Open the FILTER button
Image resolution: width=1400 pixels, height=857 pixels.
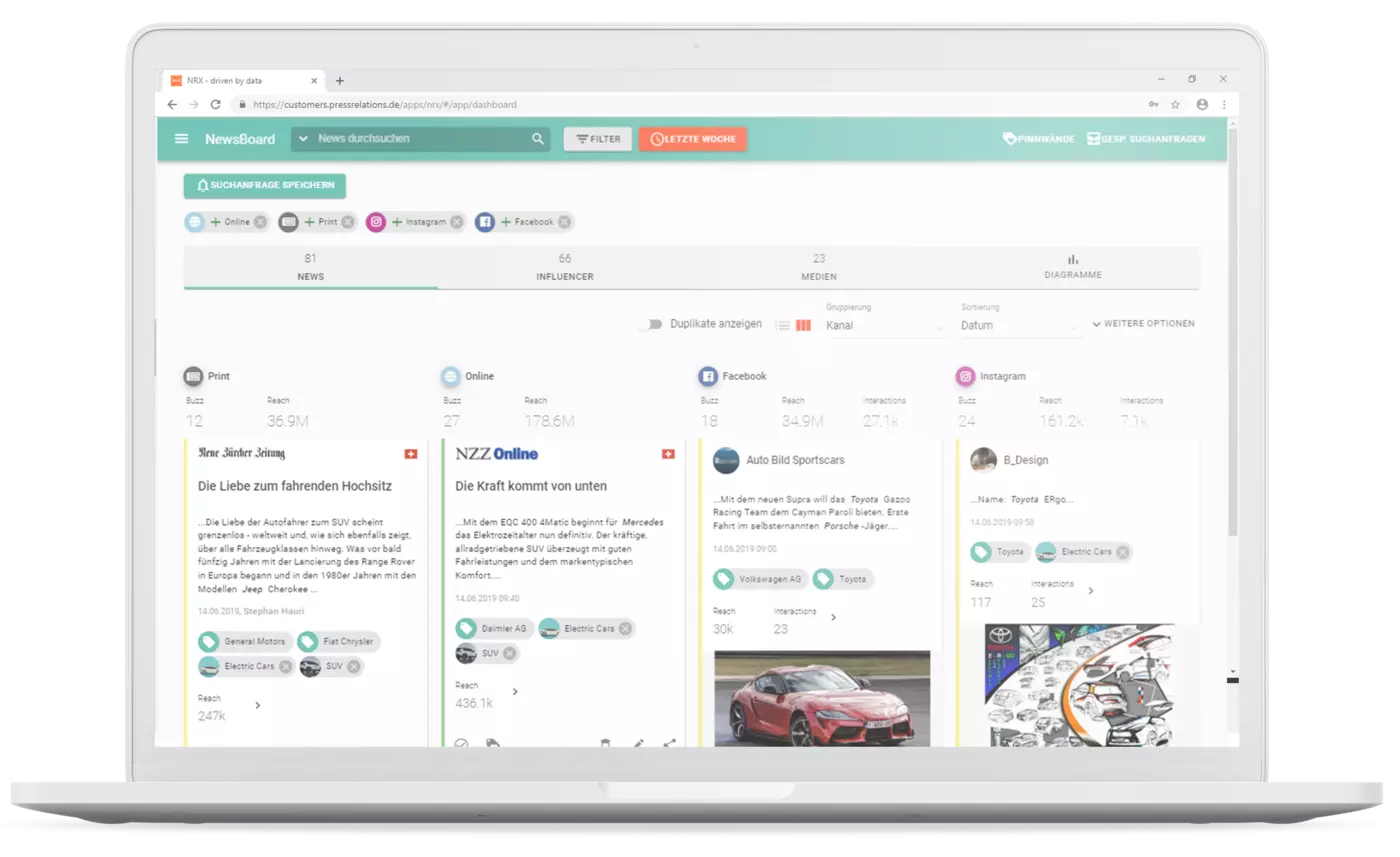click(598, 139)
